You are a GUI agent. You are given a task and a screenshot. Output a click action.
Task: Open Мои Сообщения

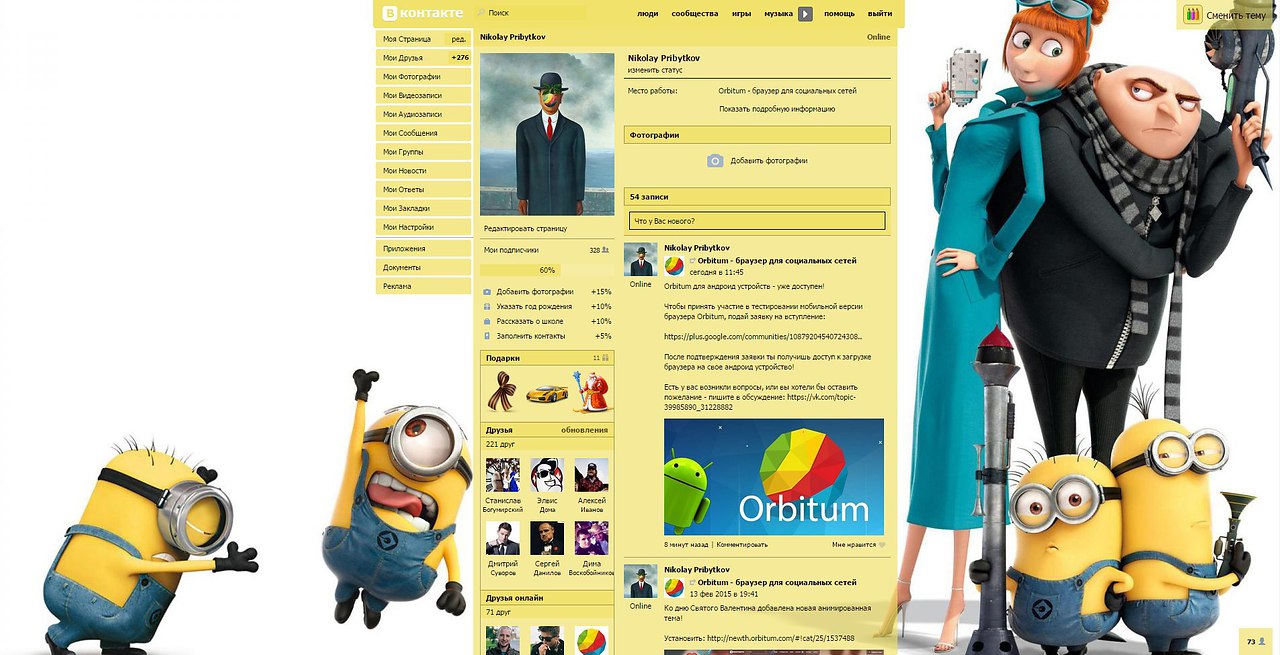(424, 133)
